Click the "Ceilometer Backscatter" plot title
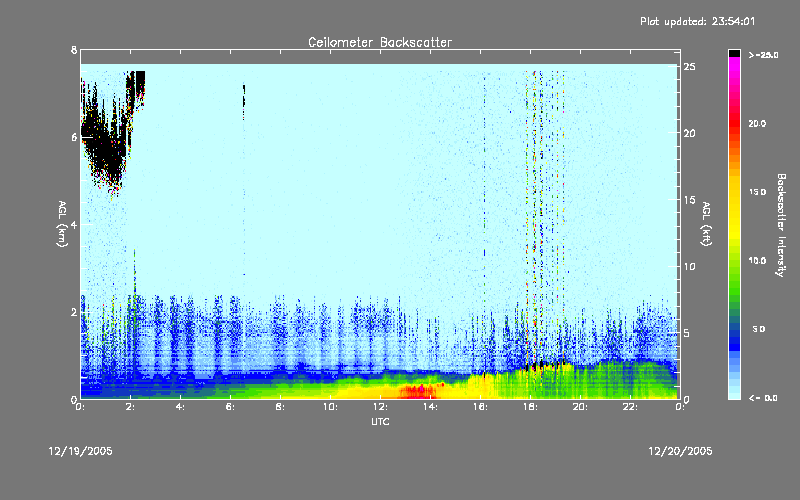This screenshot has height=500, width=800. tap(380, 42)
